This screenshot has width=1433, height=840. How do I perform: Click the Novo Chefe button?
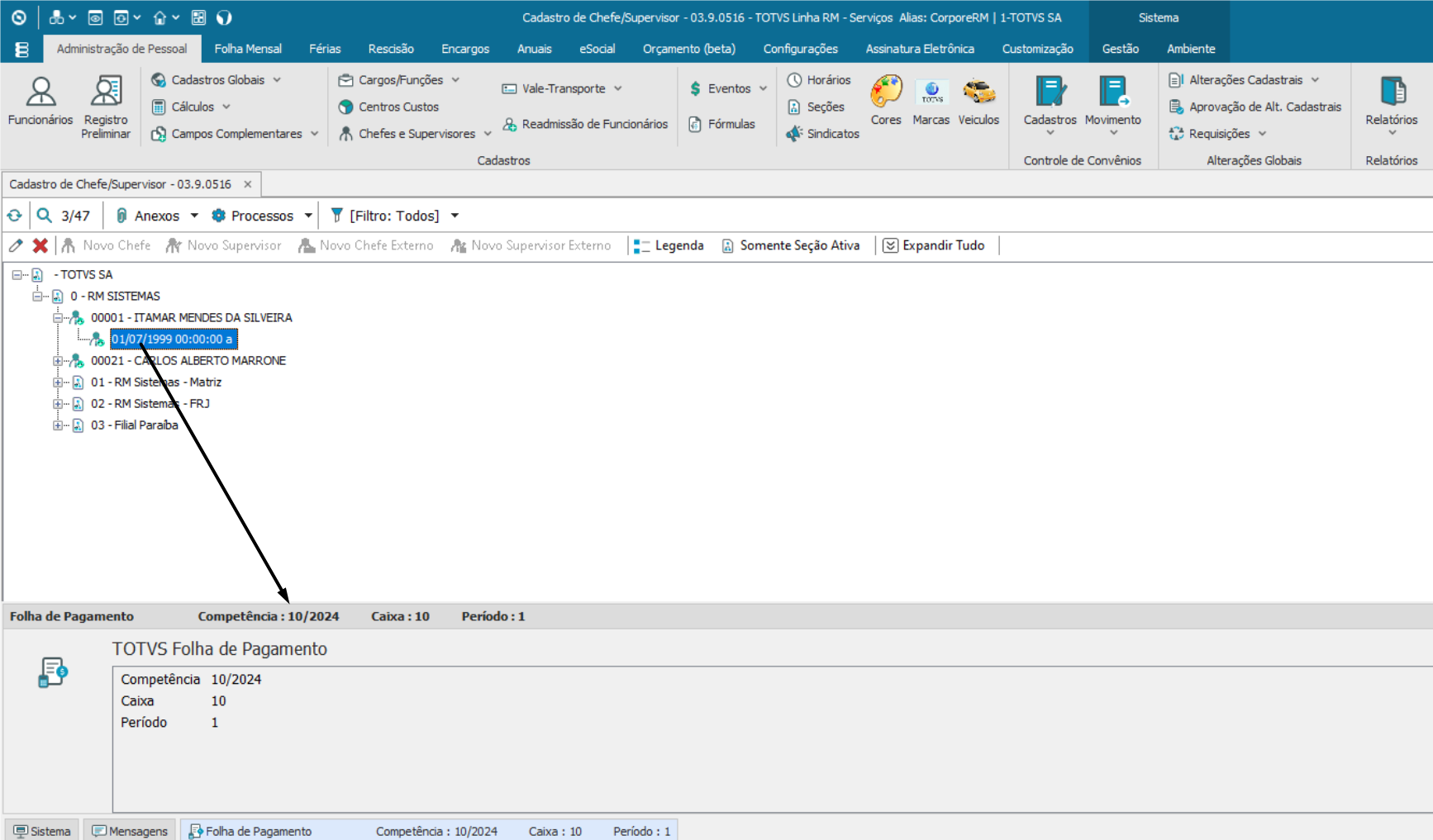[106, 245]
